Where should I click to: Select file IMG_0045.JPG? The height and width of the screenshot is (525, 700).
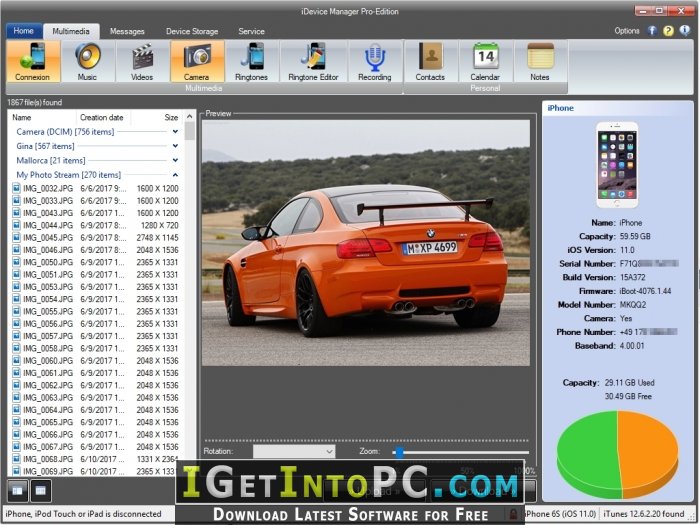pos(96,238)
